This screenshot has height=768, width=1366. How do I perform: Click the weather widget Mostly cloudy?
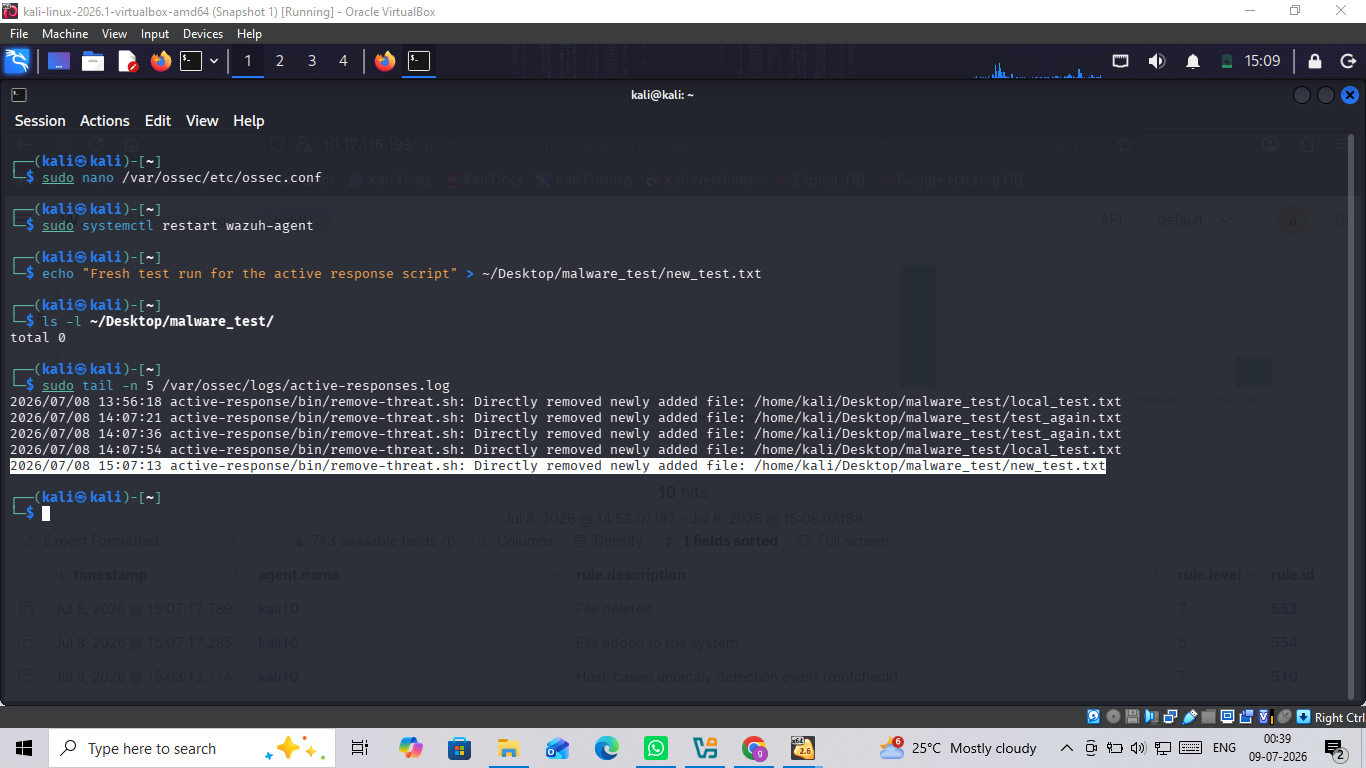pyautogui.click(x=958, y=748)
